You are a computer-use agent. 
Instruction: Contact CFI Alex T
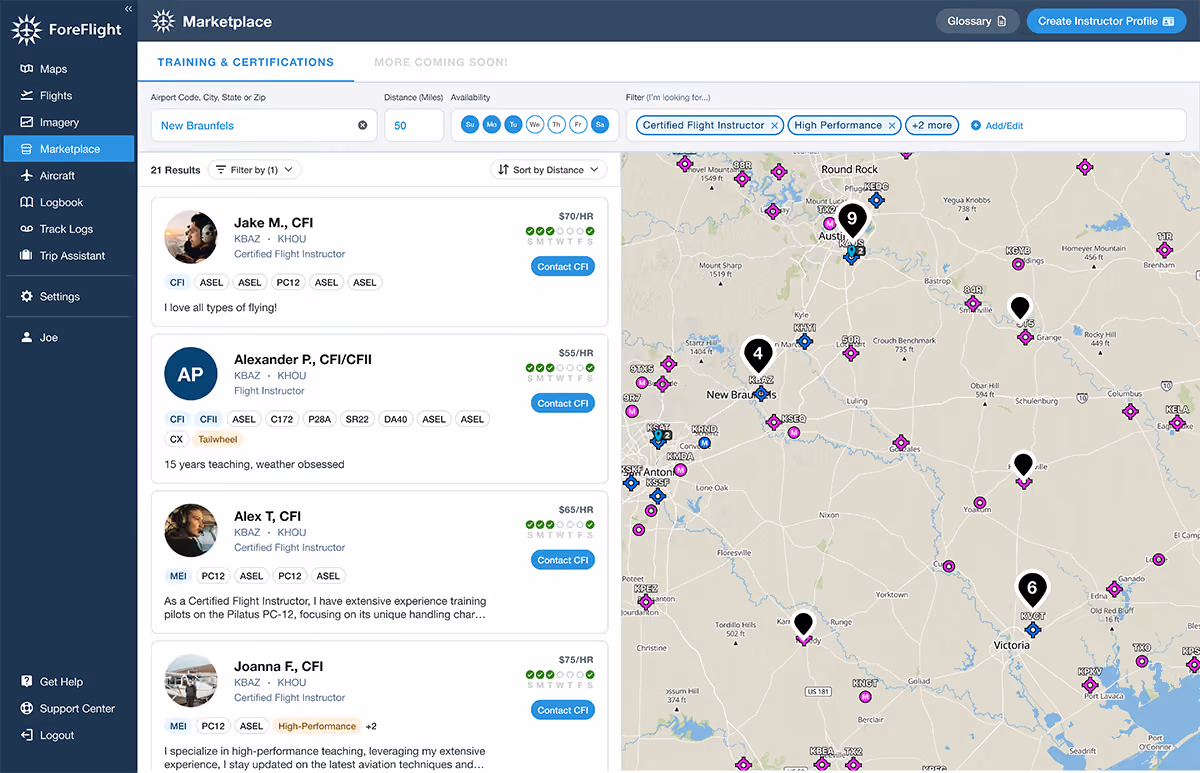tap(562, 560)
